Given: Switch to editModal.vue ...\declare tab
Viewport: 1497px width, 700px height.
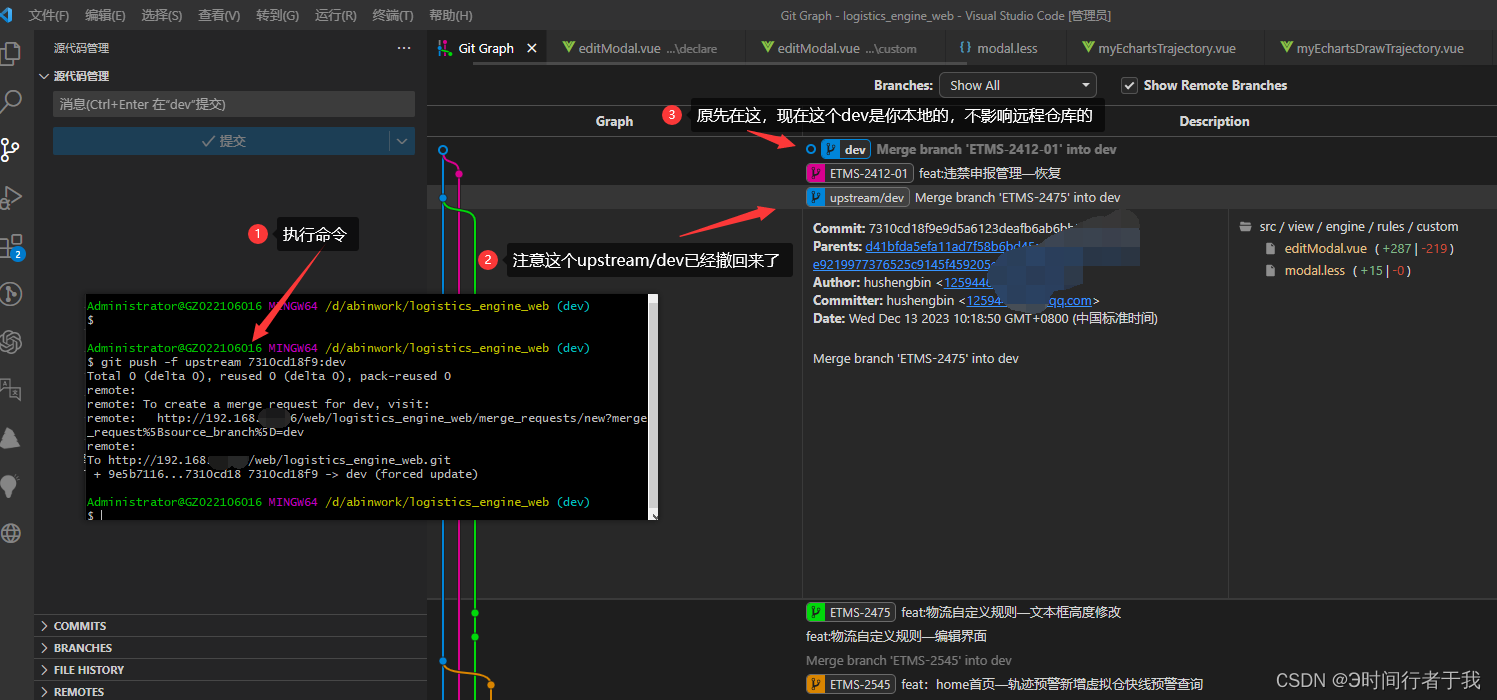Looking at the screenshot, I should point(646,48).
